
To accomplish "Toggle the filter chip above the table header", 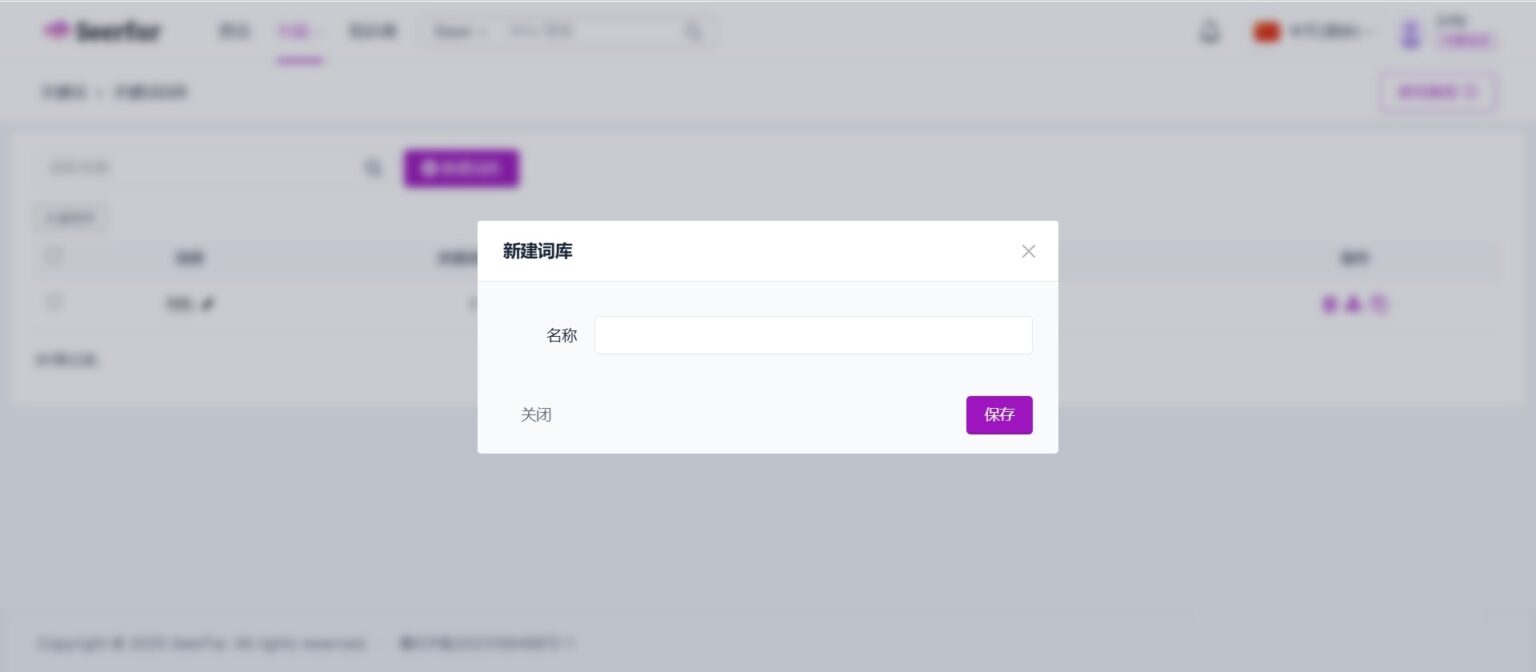I will click(70, 217).
